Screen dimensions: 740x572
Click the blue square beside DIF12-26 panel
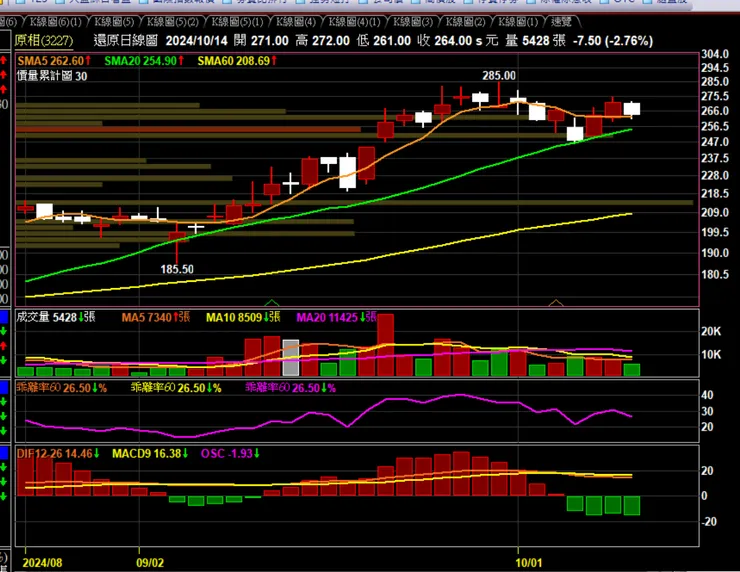click(4, 453)
